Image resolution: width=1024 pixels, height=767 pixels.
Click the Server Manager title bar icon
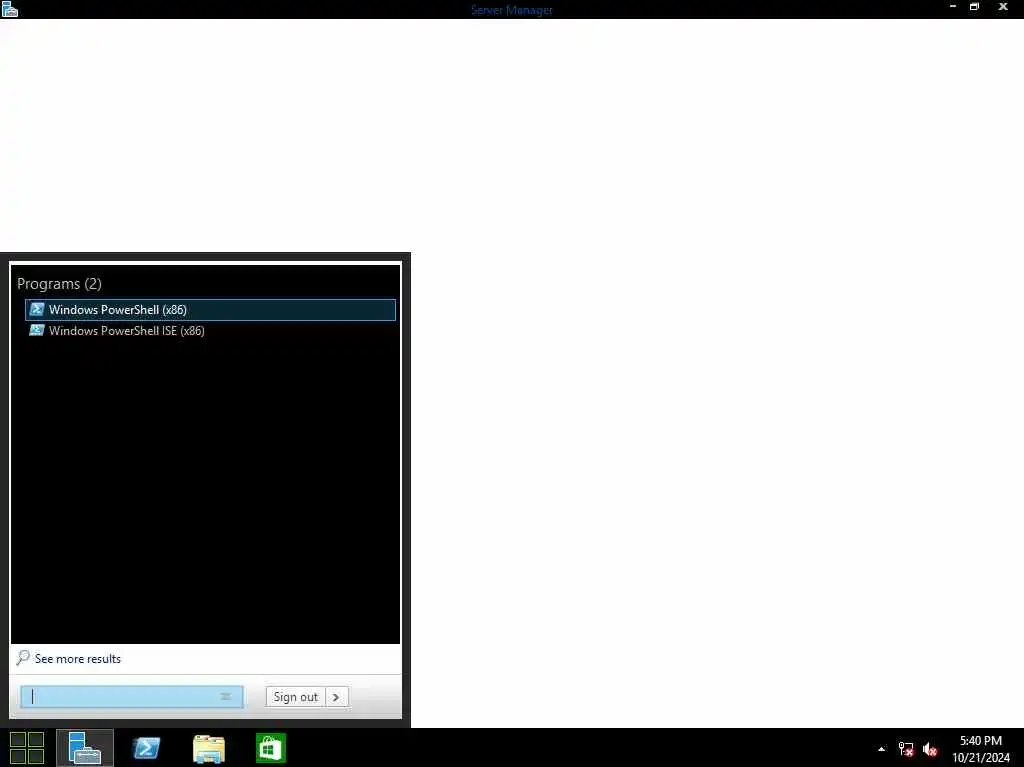pyautogui.click(x=10, y=9)
